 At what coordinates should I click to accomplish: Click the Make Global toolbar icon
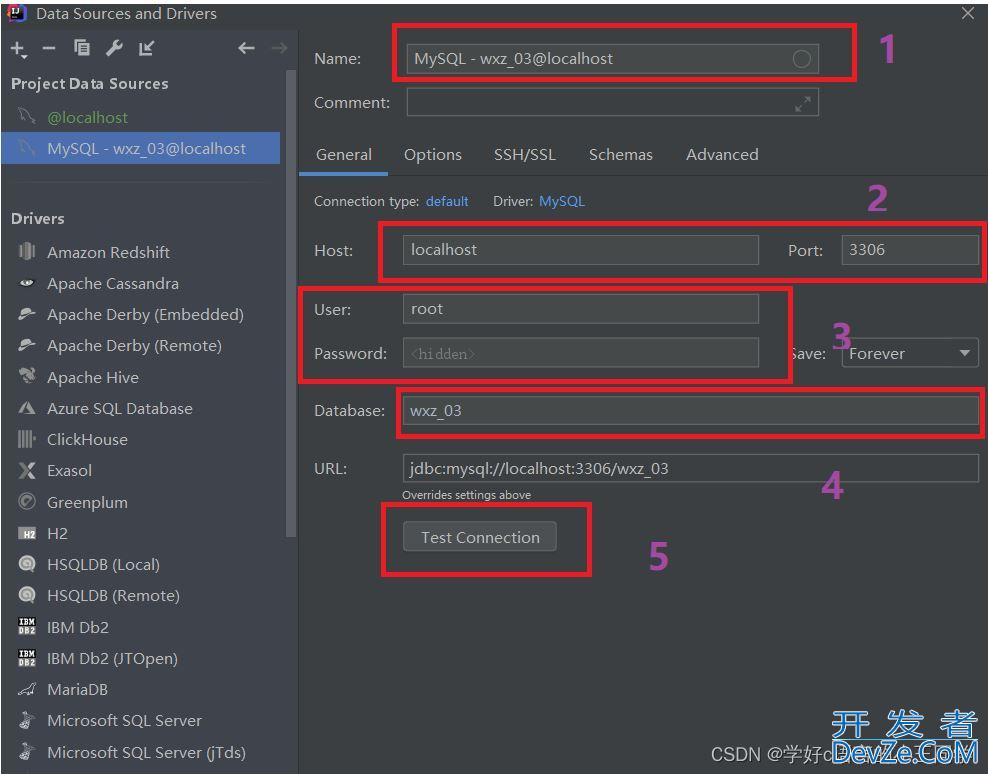[x=147, y=48]
